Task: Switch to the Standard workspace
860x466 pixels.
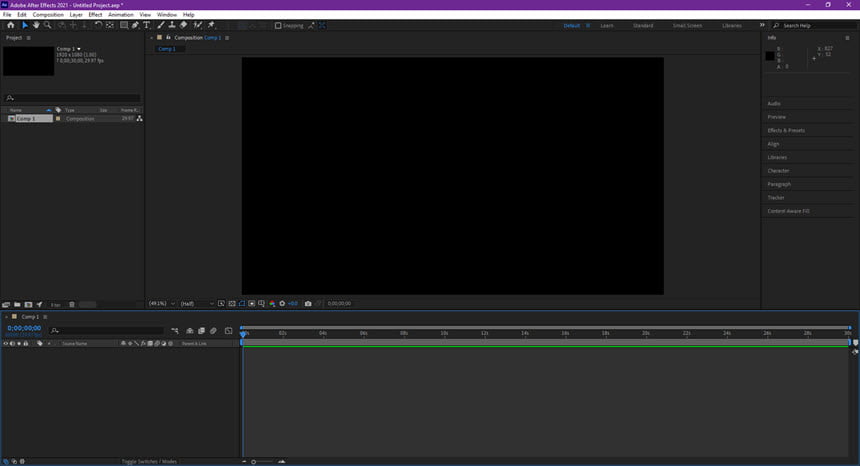Action: click(643, 26)
